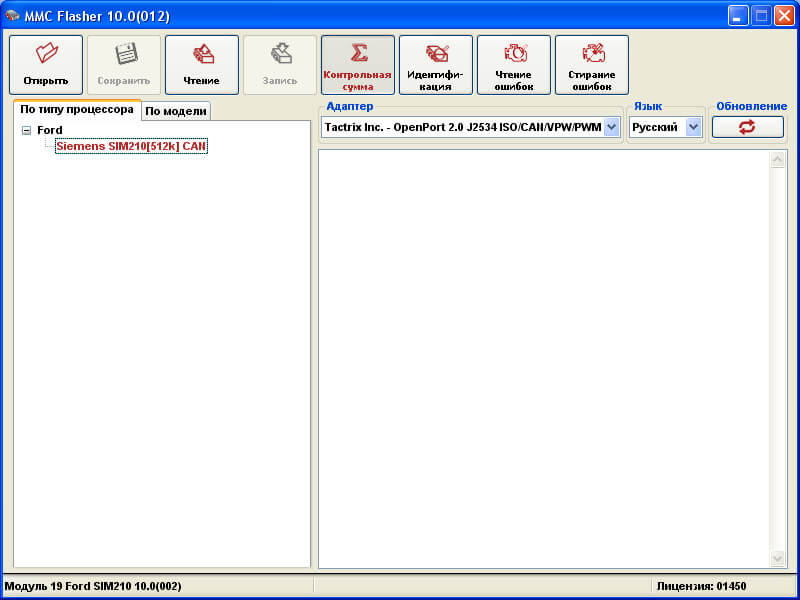The image size is (800, 600).
Task: Click inside the empty log output area
Action: tap(544, 359)
